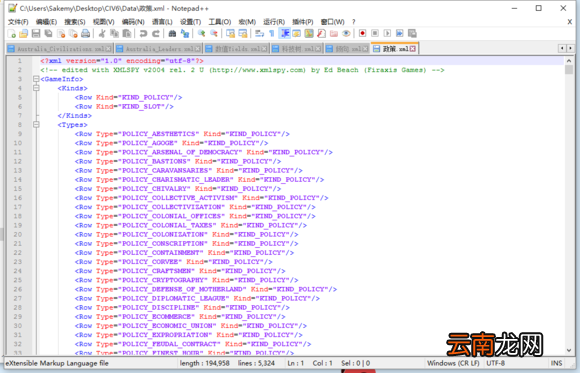Click the Zoom Out toolbar icon

[x=213, y=34]
